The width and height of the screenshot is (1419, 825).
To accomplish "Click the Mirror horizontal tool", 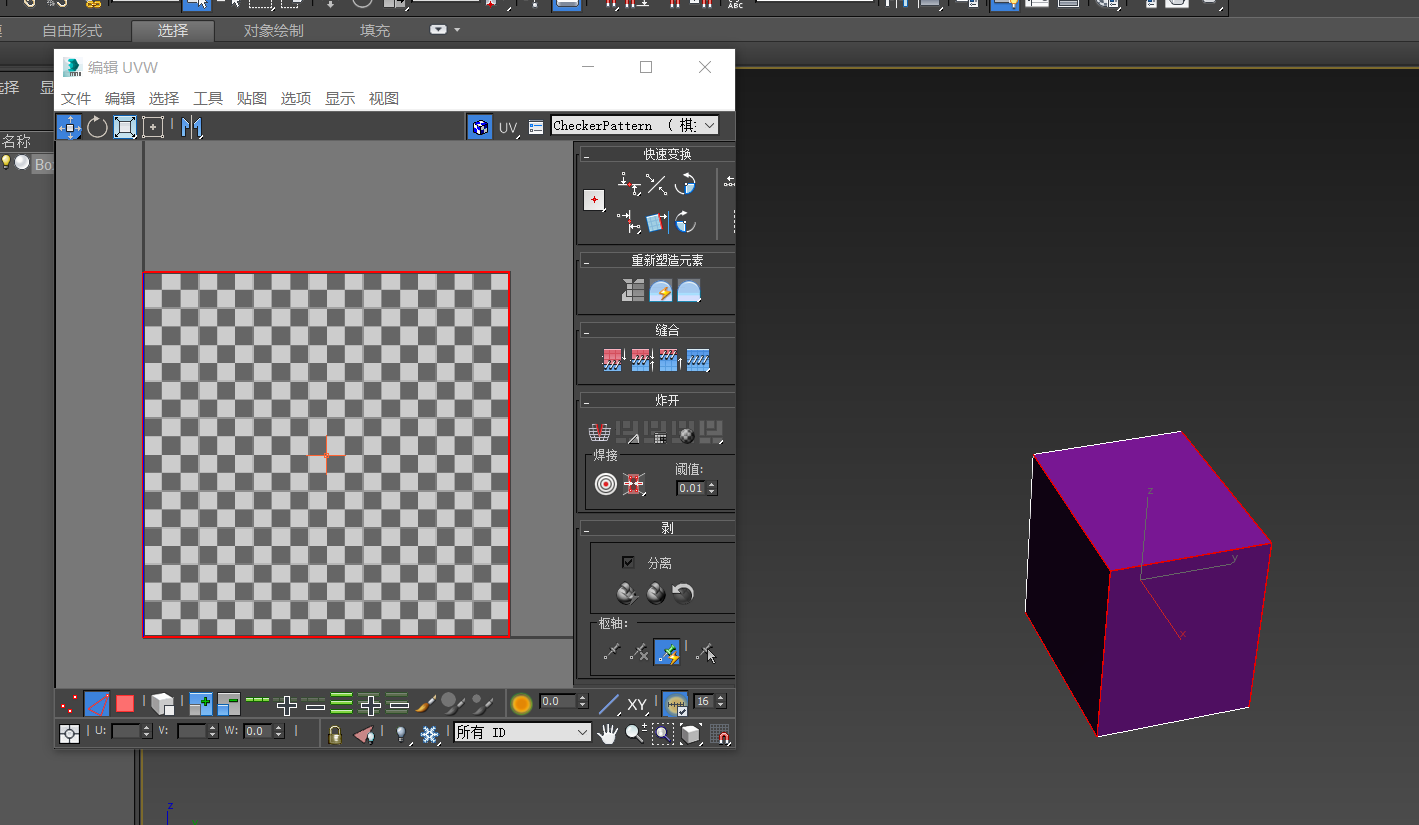I will (192, 127).
